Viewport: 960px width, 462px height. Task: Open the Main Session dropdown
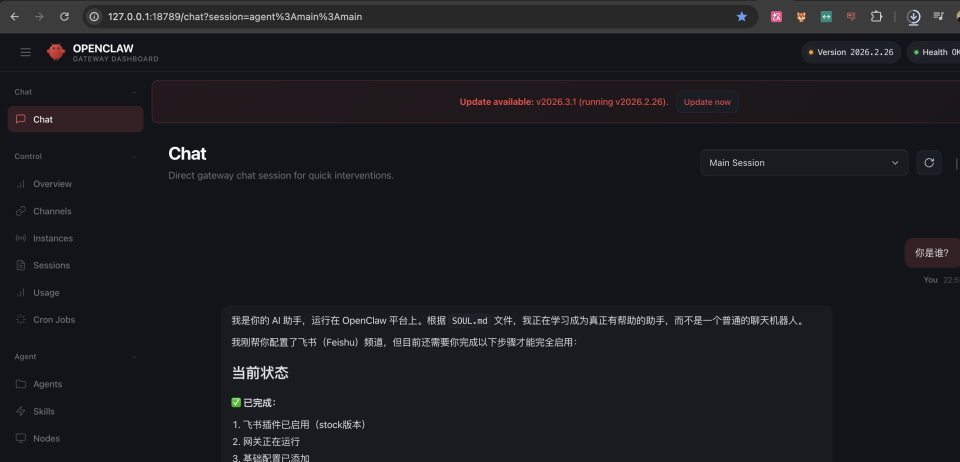tap(804, 163)
